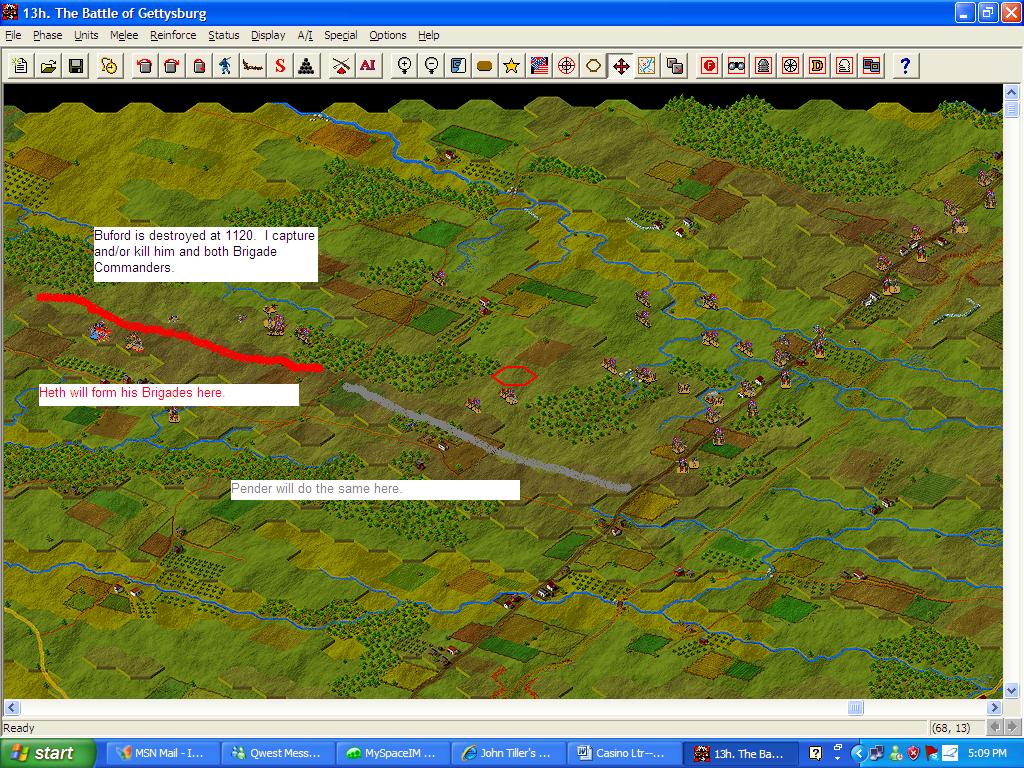Click the taskbar clock showing 5:09 PM
The height and width of the screenshot is (768, 1024).
pyautogui.click(x=987, y=754)
